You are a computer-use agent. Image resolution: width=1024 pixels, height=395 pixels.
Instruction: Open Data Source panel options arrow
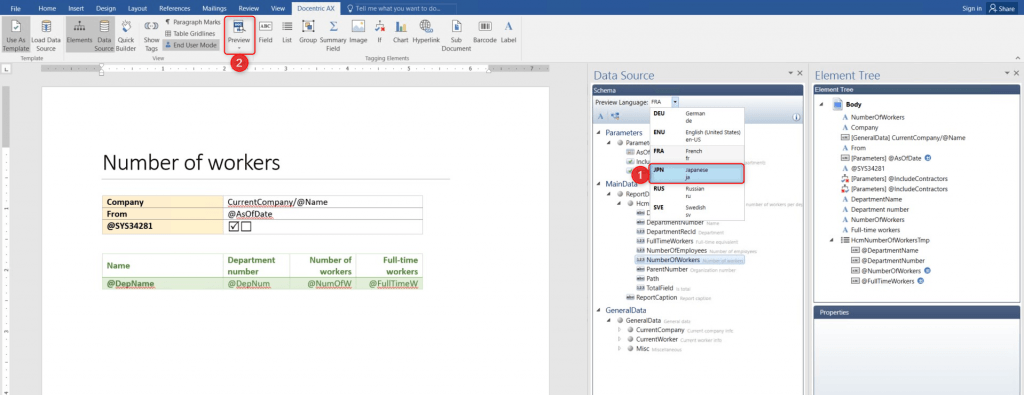(791, 73)
